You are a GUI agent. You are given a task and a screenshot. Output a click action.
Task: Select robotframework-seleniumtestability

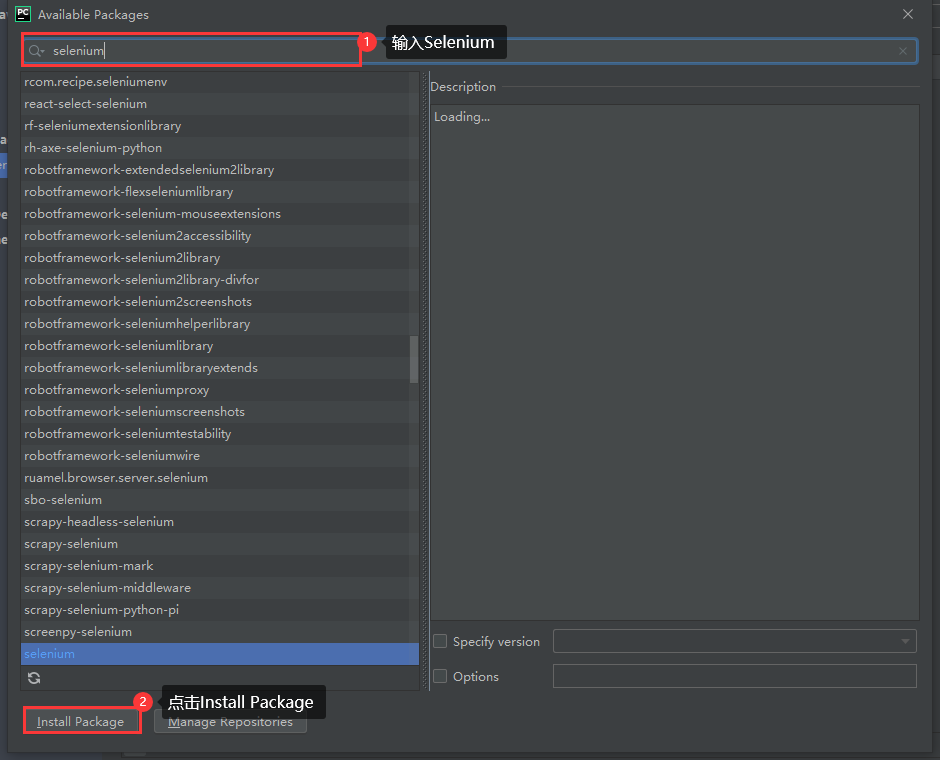coord(219,434)
